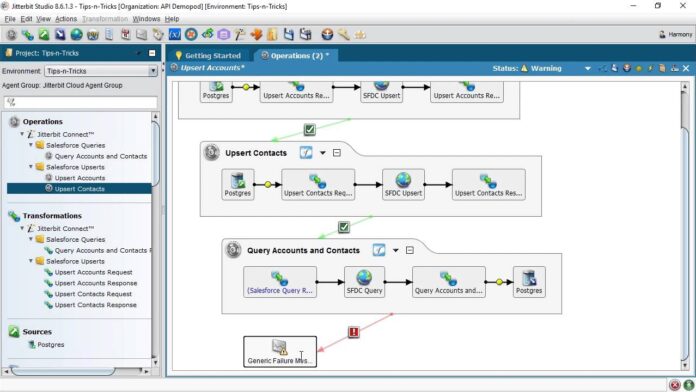Click the Upsert Contacts Request transformation node
The width and height of the screenshot is (696, 392).
click(318, 184)
